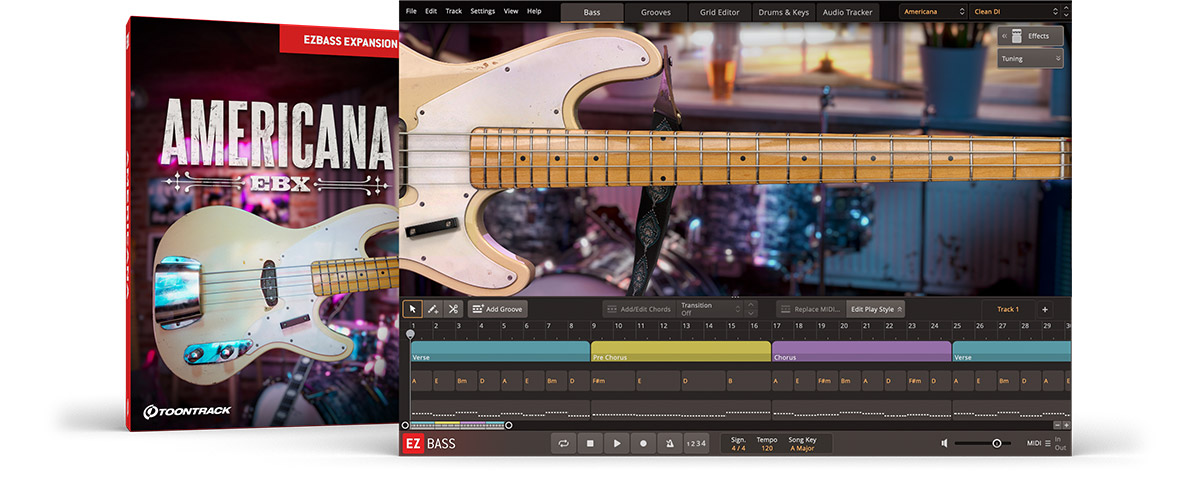This screenshot has width=1200, height=488.
Task: Click the Effects pedal icon
Action: click(1017, 36)
